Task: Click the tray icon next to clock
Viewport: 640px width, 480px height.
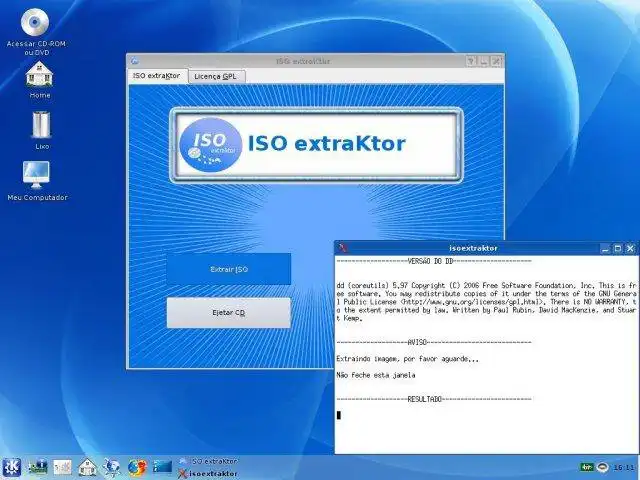Action: click(x=603, y=467)
